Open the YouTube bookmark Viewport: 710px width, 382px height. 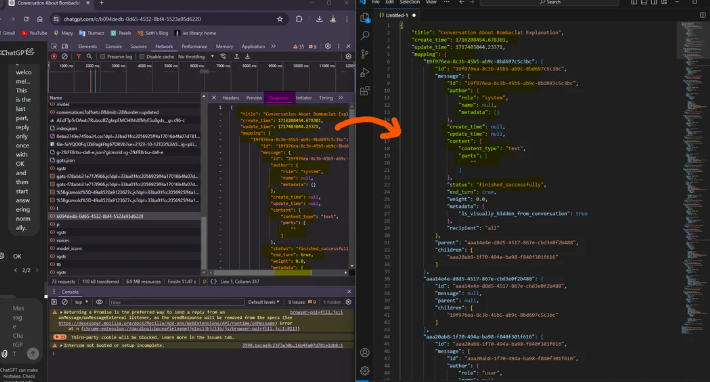[34, 33]
